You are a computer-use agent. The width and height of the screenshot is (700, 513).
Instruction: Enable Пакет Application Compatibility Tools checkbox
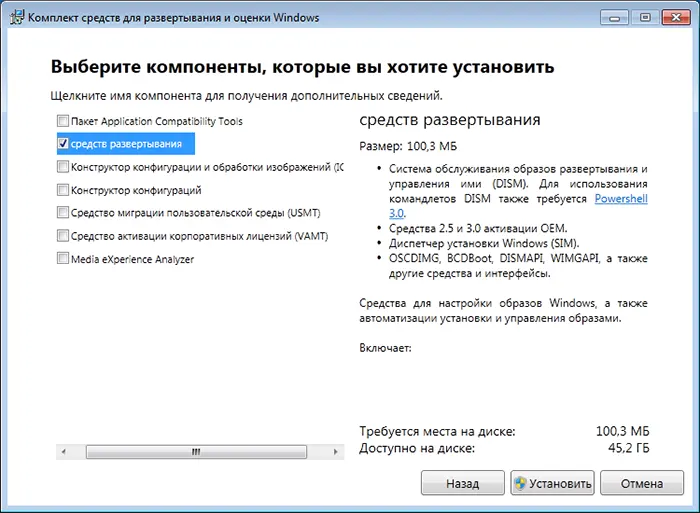tap(62, 121)
